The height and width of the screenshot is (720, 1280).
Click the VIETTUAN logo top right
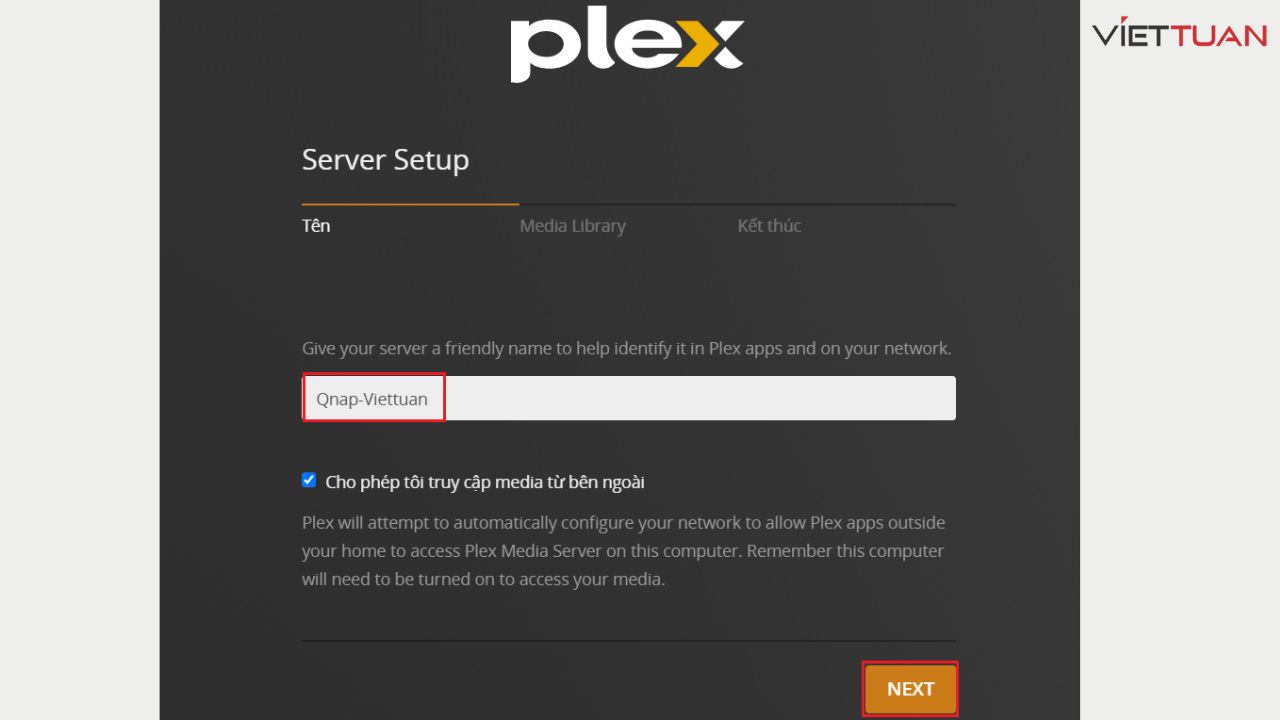pos(1178,35)
